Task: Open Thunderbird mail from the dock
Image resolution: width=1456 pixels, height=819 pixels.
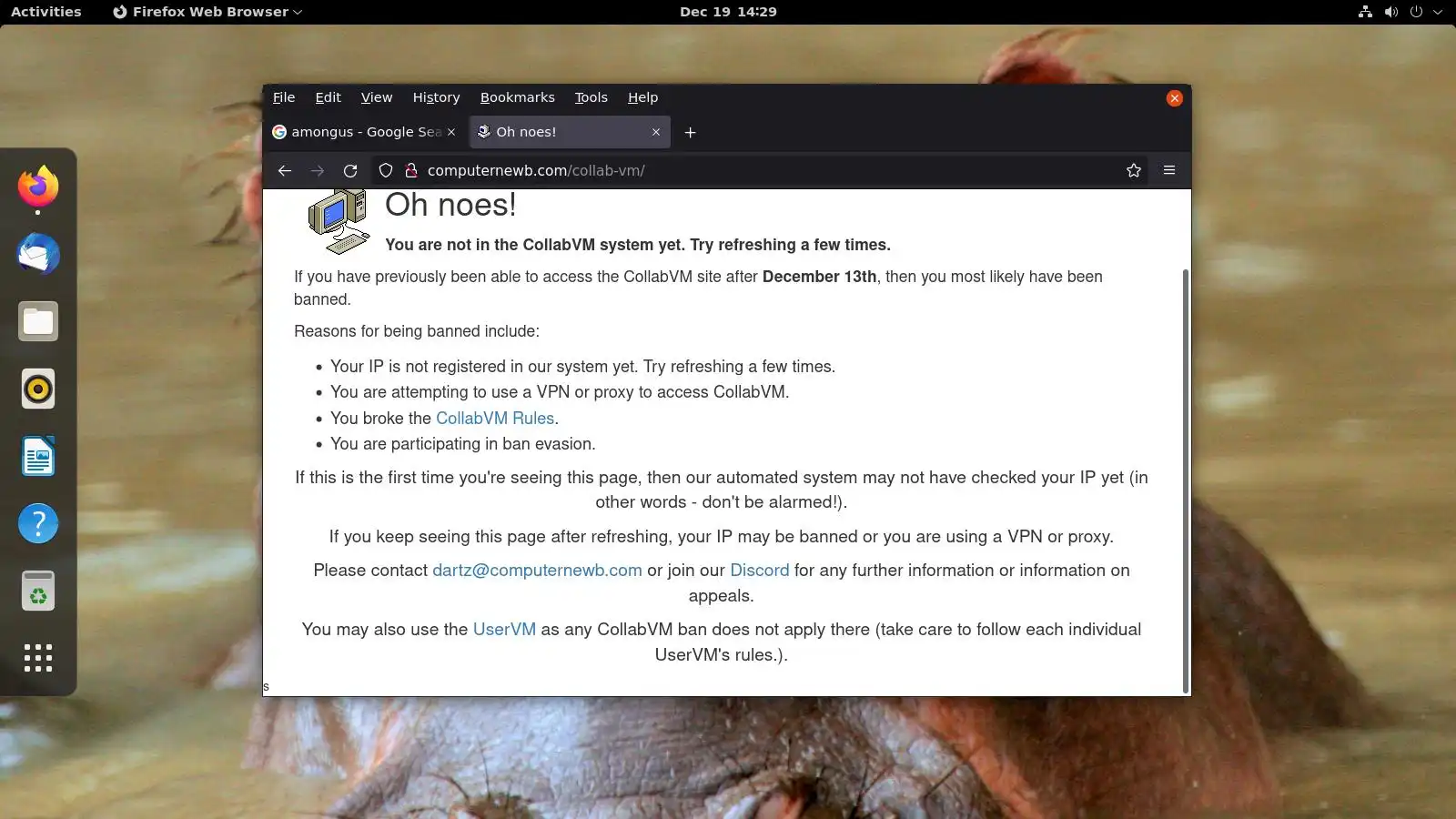Action: [x=38, y=254]
